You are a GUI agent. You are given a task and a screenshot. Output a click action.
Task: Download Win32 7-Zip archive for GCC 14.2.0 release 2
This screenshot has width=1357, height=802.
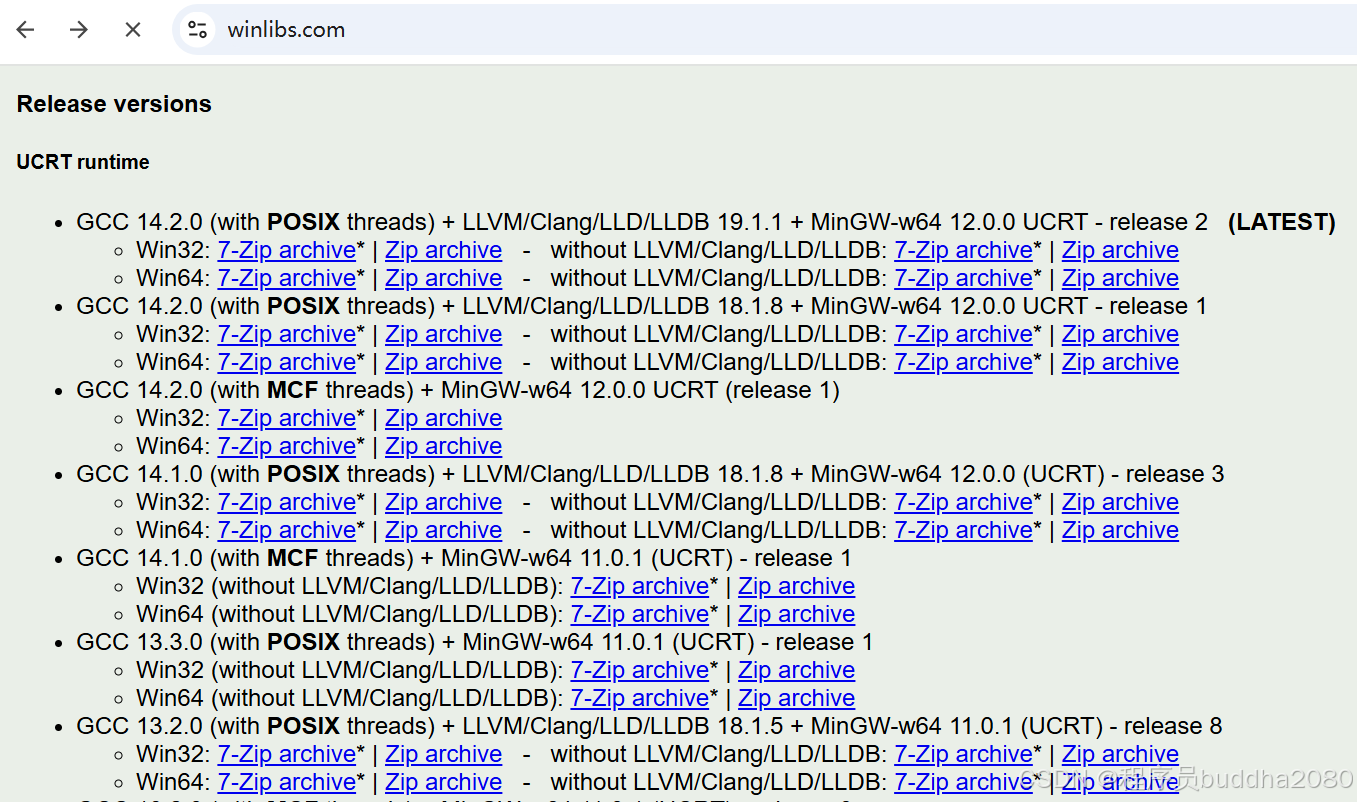point(287,250)
